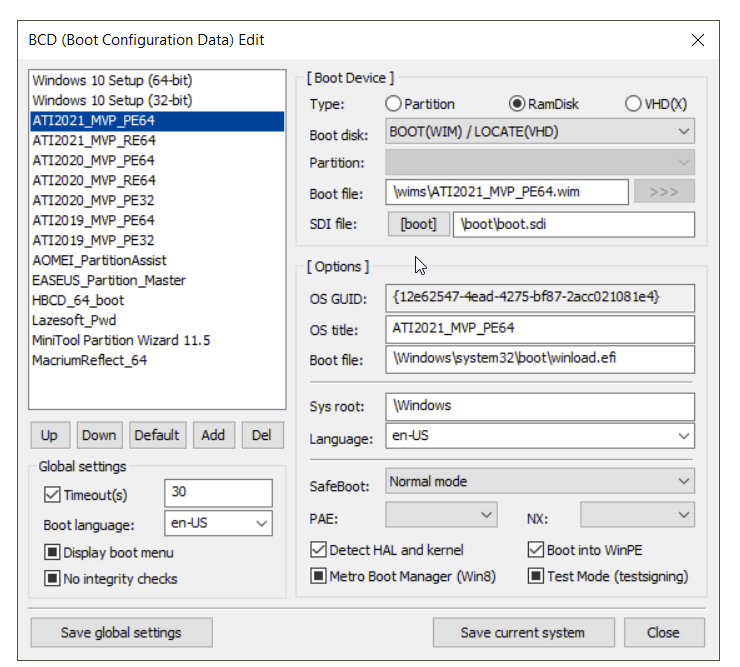Click Save current system button
Image resolution: width=740 pixels, height=667 pixels.
click(523, 633)
